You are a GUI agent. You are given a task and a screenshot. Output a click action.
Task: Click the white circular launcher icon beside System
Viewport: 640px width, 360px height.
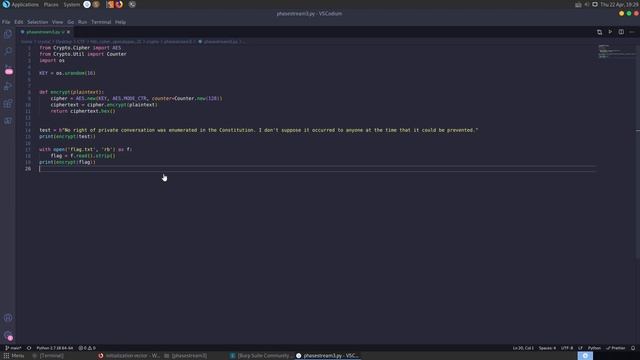tap(87, 4)
